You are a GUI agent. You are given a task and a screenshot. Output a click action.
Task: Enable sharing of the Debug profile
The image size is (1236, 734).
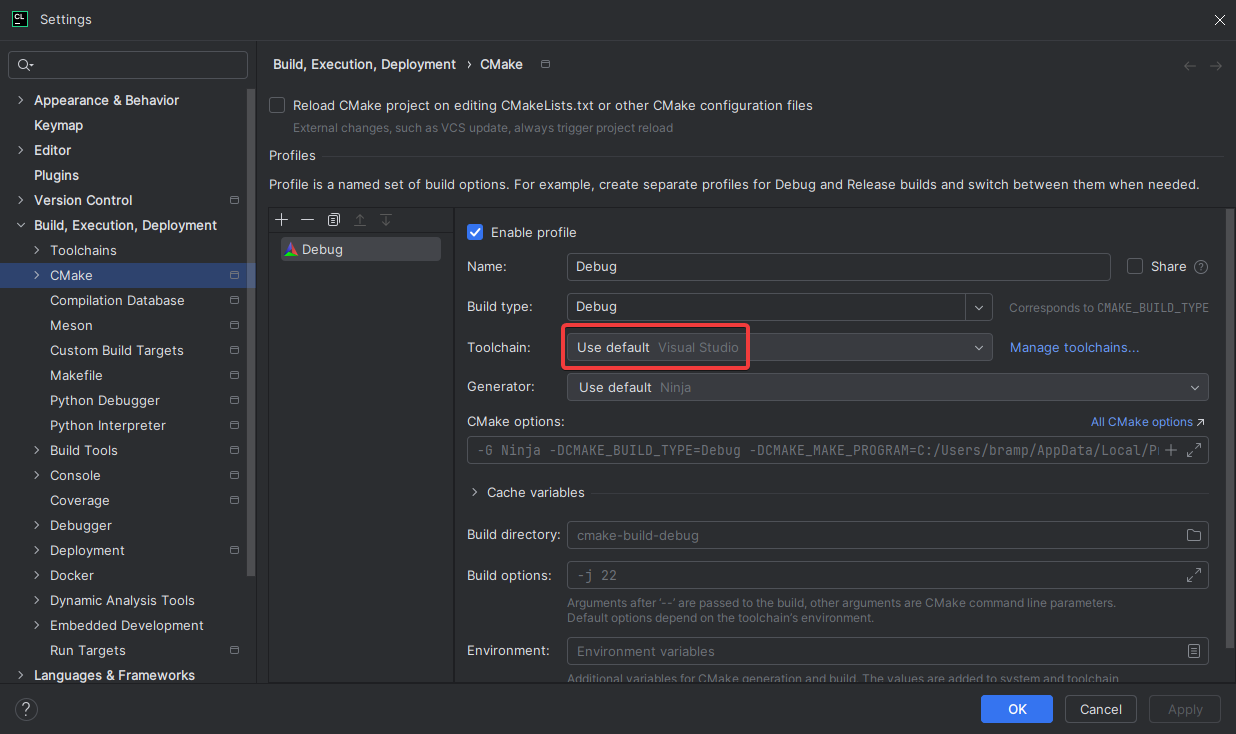pyautogui.click(x=1135, y=266)
